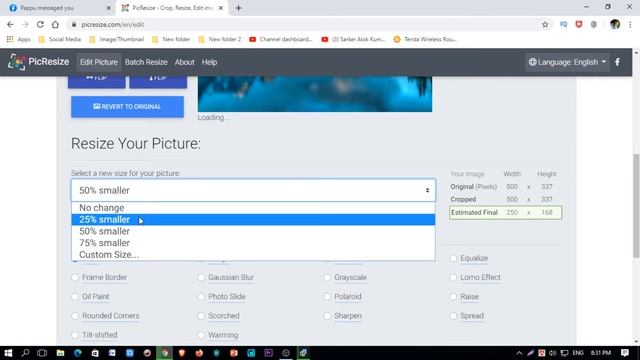Open the Social Media bookmark folder
Image resolution: width=640 pixels, height=360 pixels.
tap(60, 39)
